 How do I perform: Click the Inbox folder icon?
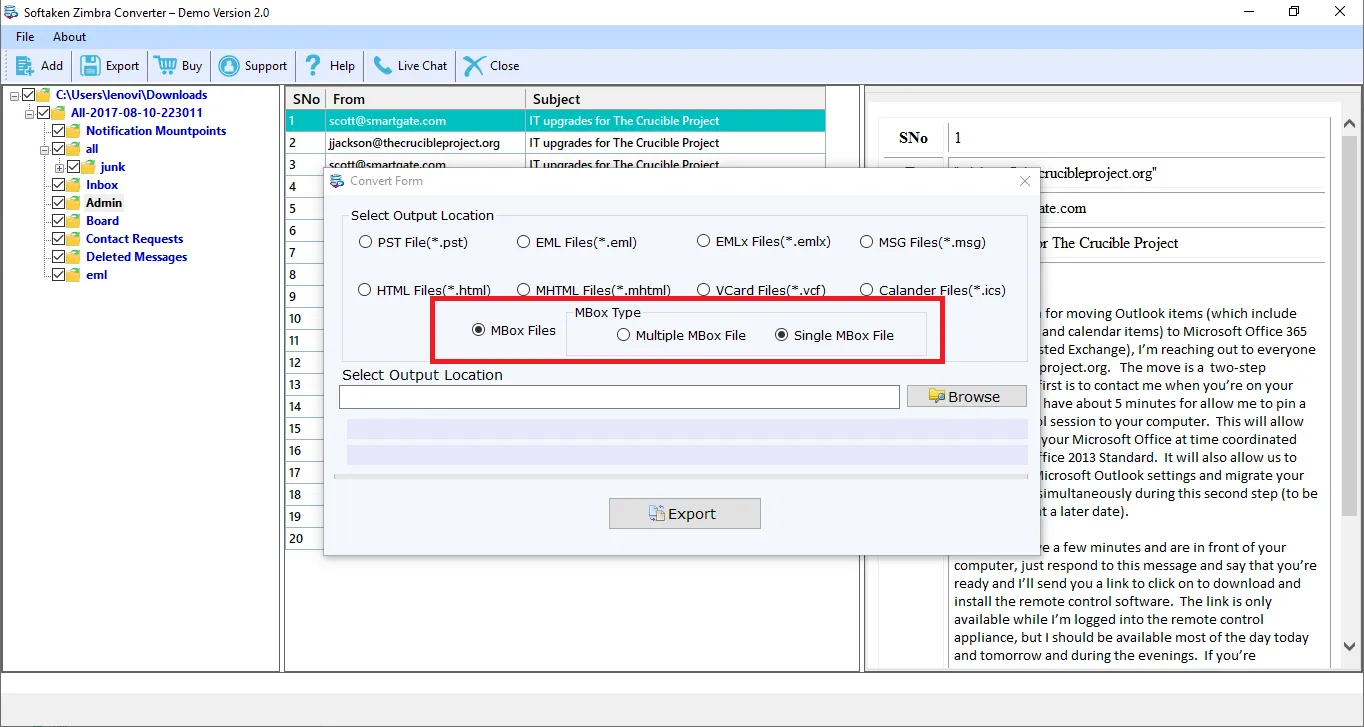tap(74, 185)
